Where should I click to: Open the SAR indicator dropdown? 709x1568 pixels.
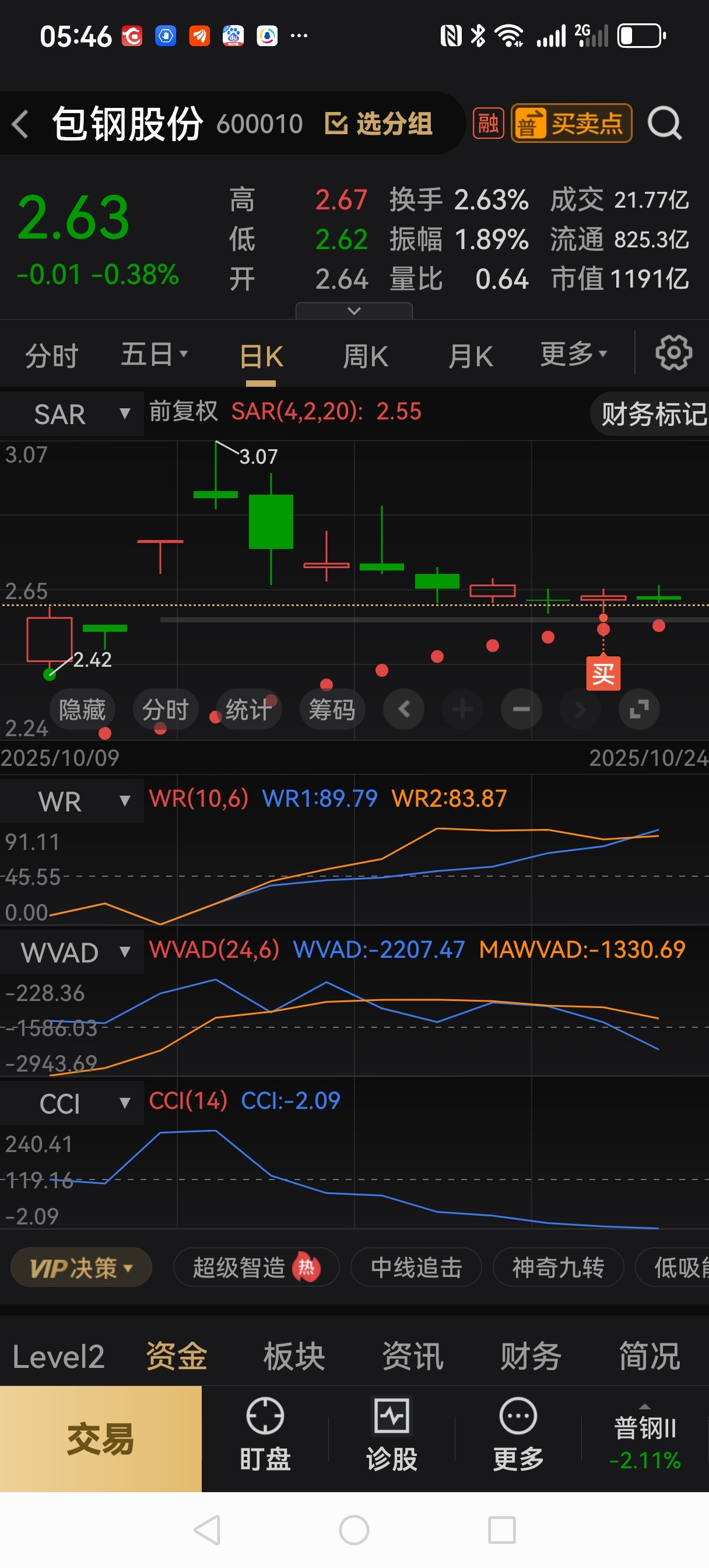(72, 414)
